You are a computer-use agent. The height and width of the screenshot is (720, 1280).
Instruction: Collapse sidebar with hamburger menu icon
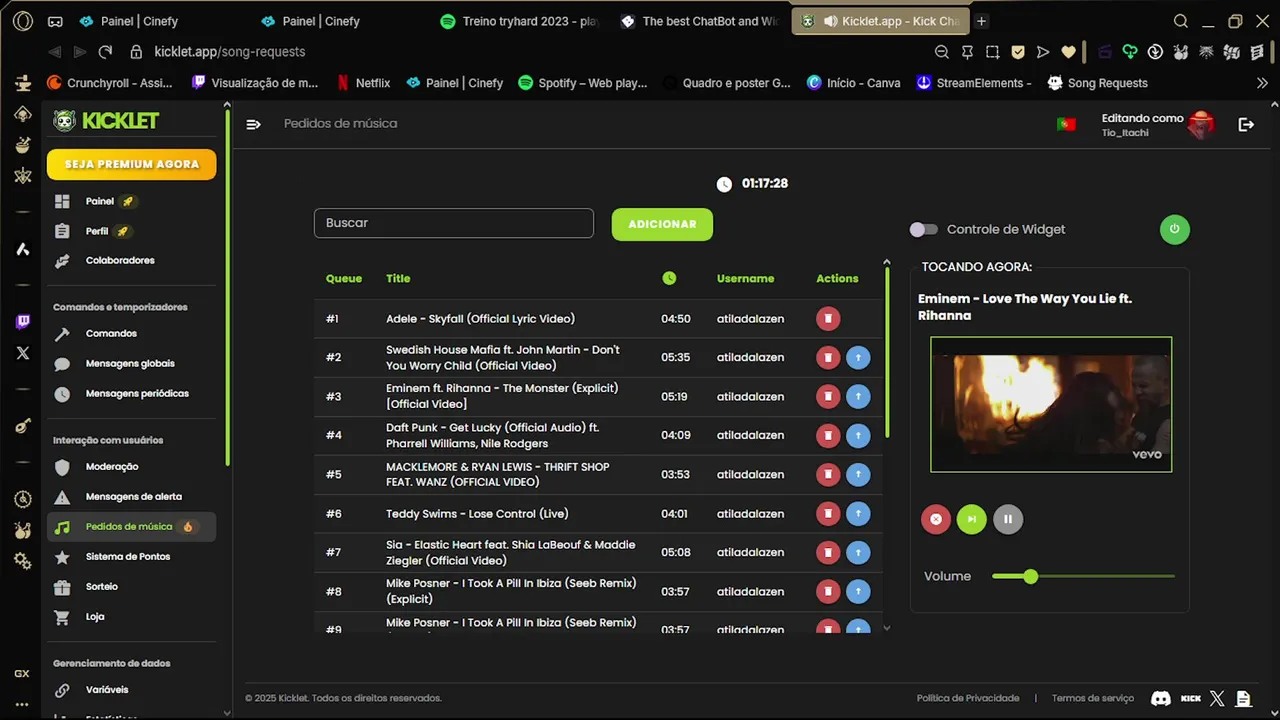point(254,124)
